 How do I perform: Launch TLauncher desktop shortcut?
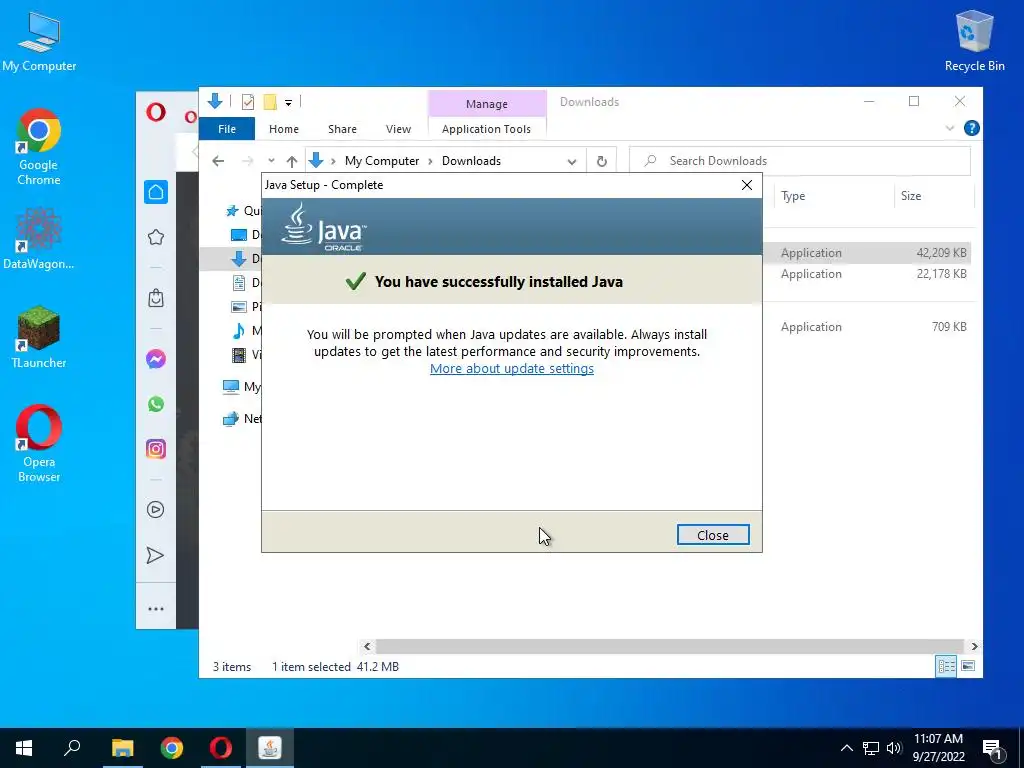39,338
